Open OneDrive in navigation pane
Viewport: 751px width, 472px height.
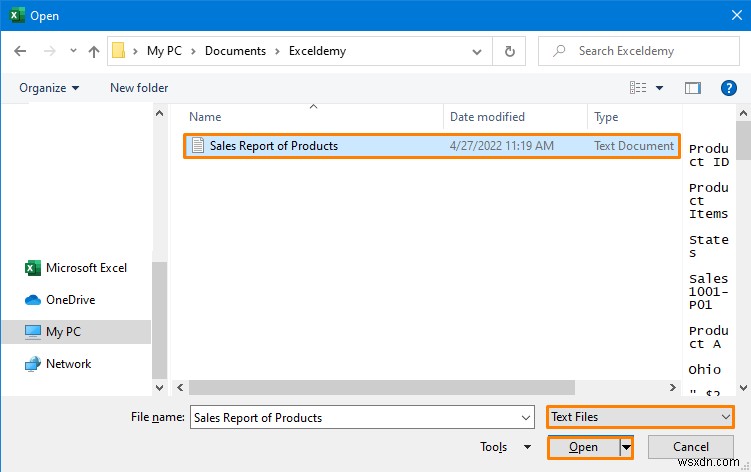pos(60,300)
